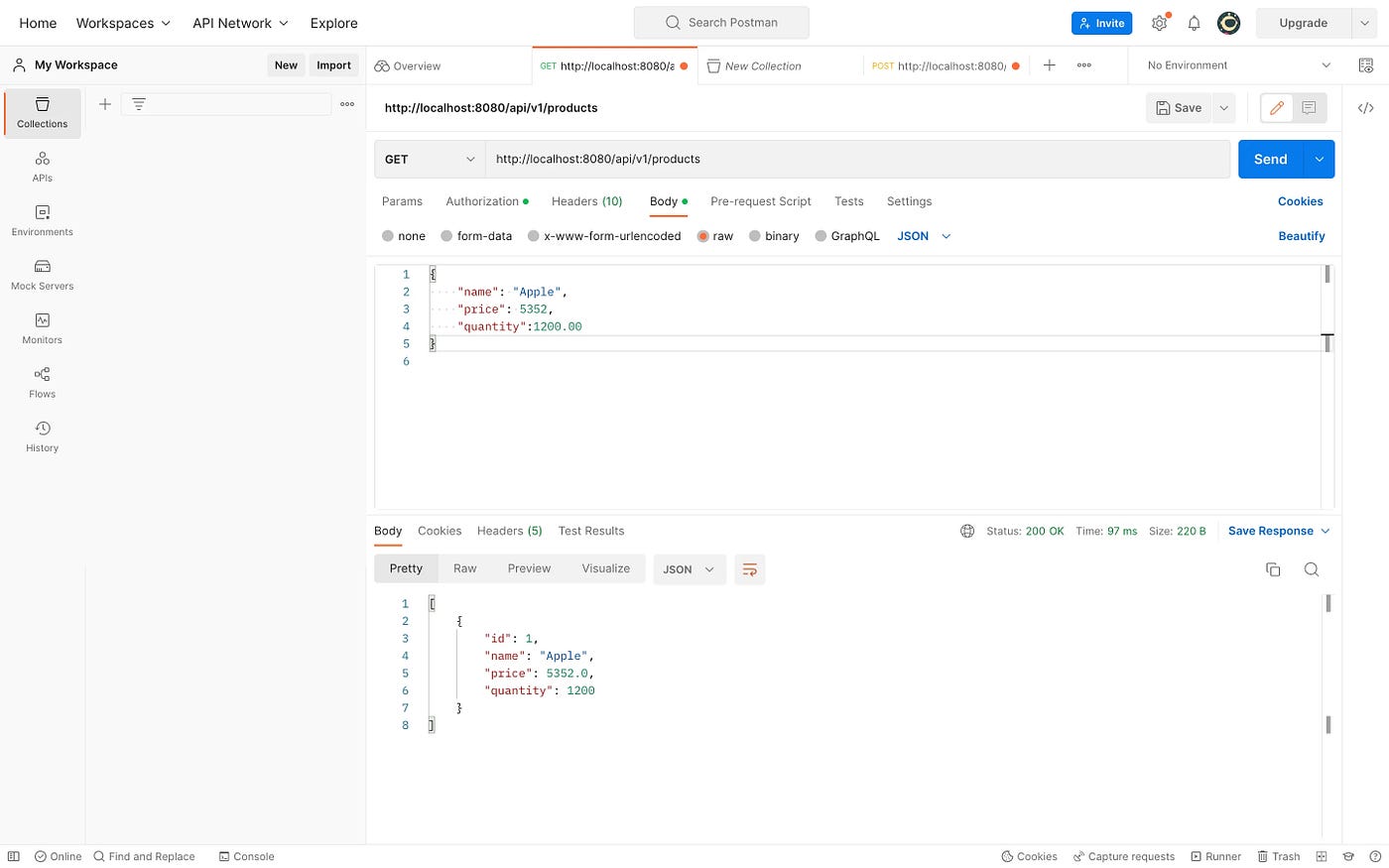Open the settings gear icon
Screen dimensions: 1389x868
[1159, 23]
